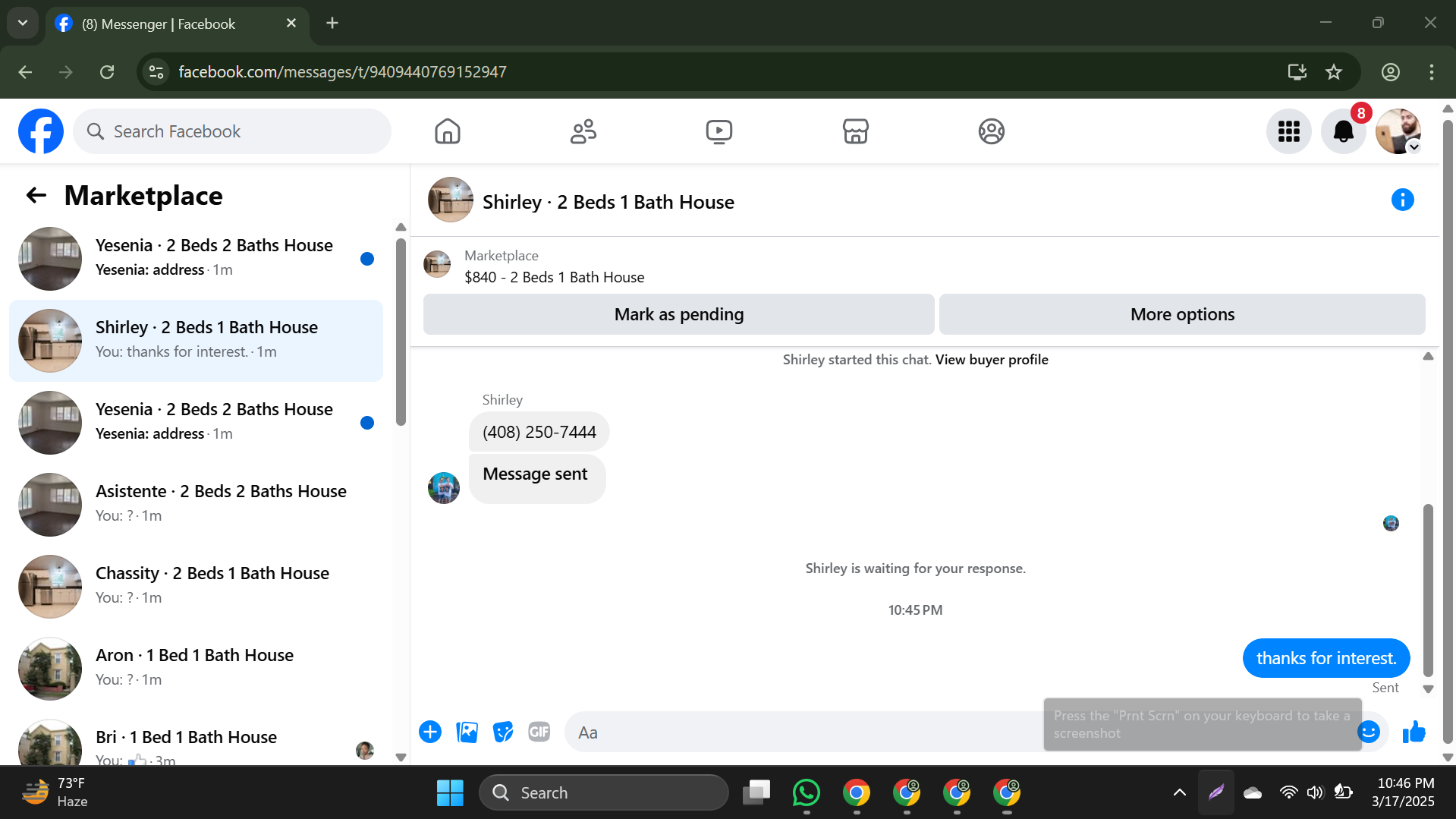Open the Marketplace store icon in top navigation
Viewport: 1456px width, 819px height.
tap(856, 131)
